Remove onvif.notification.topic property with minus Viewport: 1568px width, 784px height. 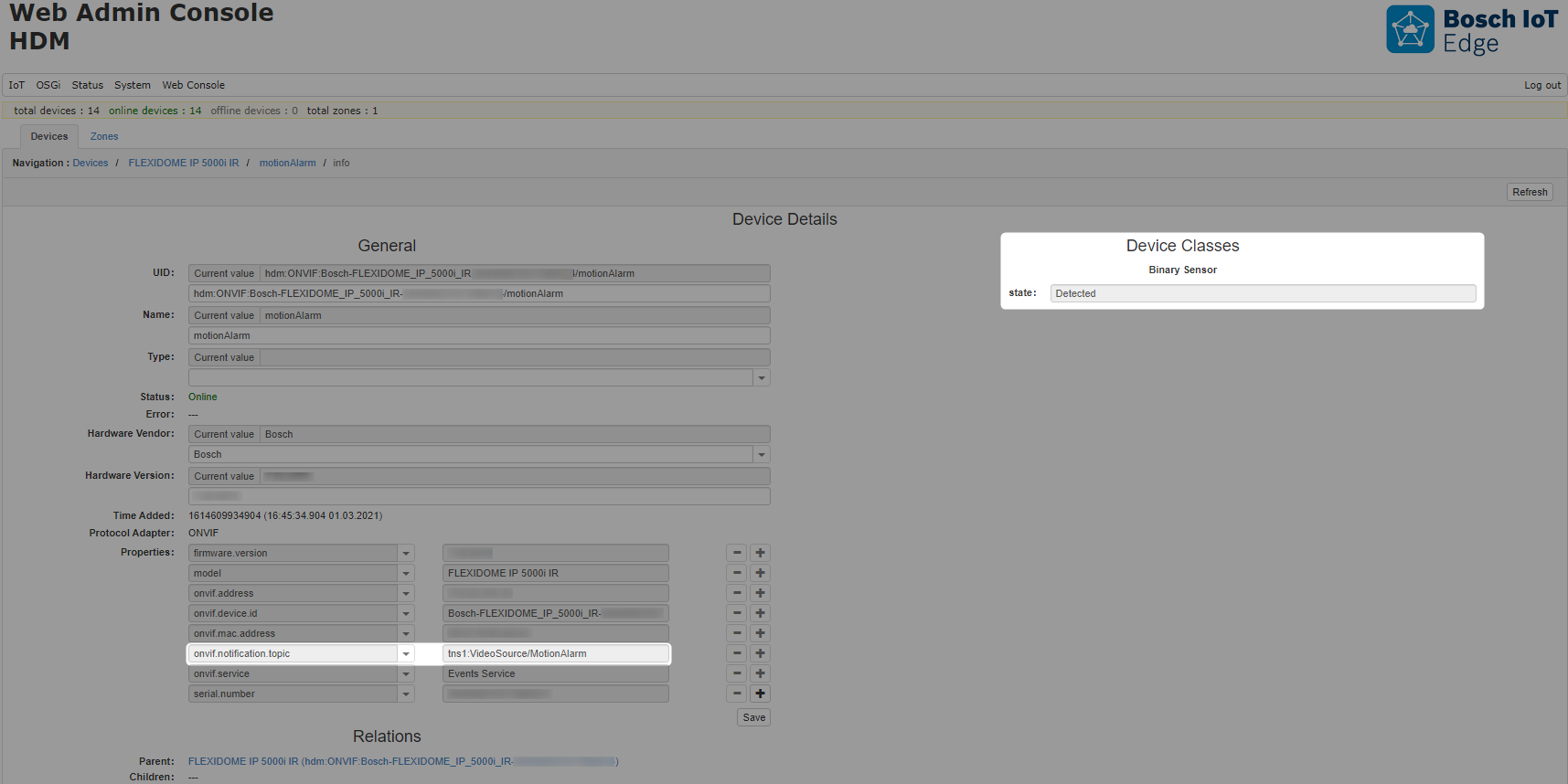[x=737, y=653]
